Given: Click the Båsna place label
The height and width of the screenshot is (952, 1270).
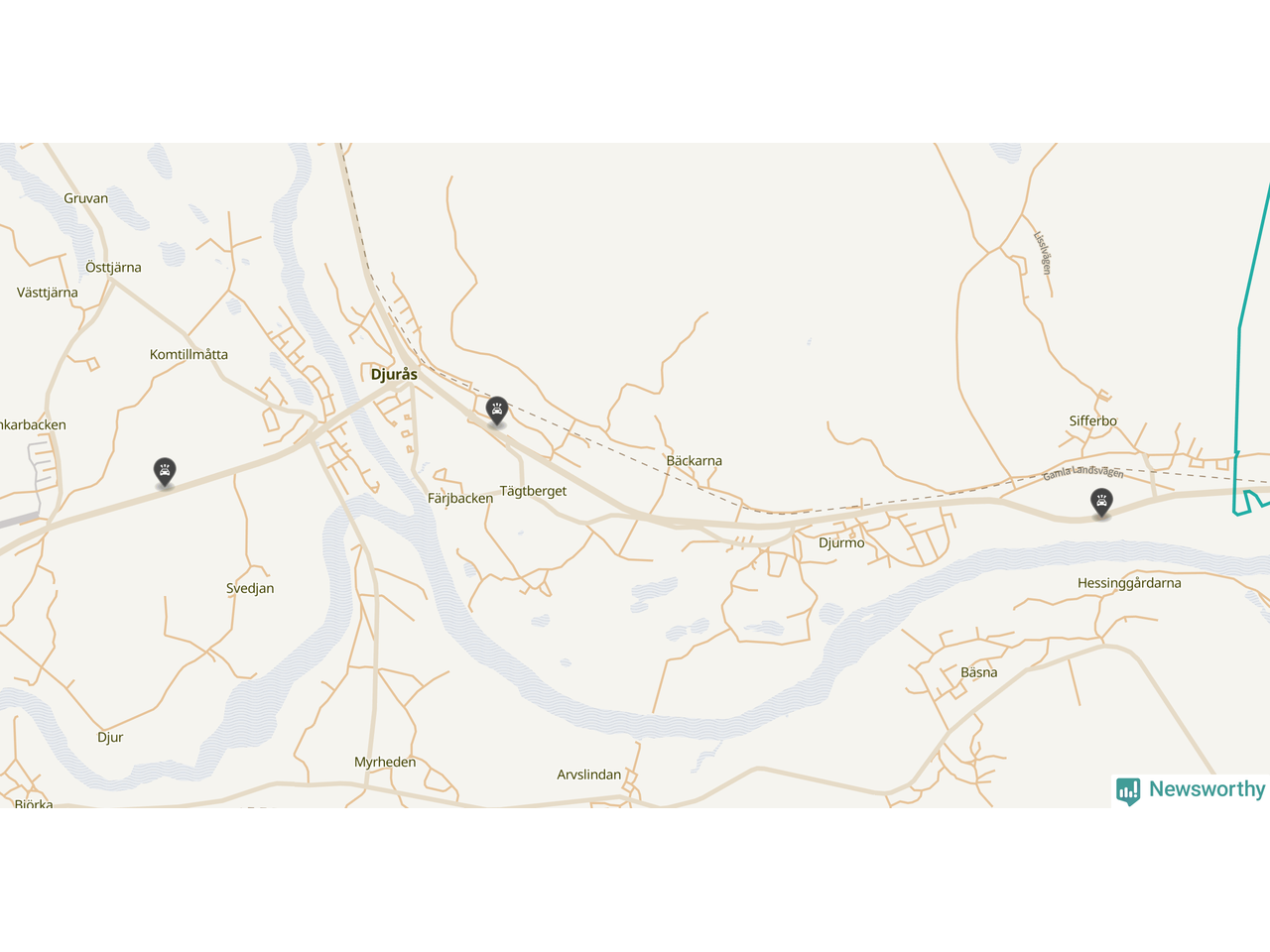Looking at the screenshot, I should pyautogui.click(x=979, y=672).
